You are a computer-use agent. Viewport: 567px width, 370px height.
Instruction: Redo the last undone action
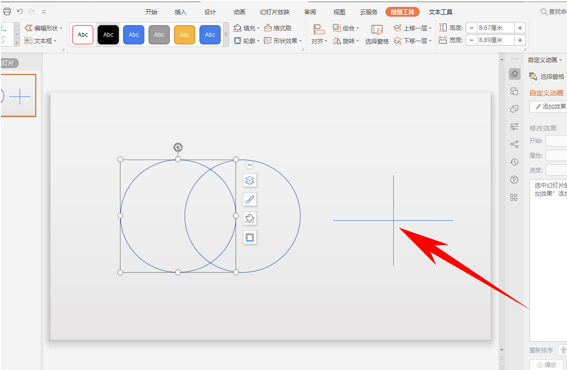click(32, 12)
